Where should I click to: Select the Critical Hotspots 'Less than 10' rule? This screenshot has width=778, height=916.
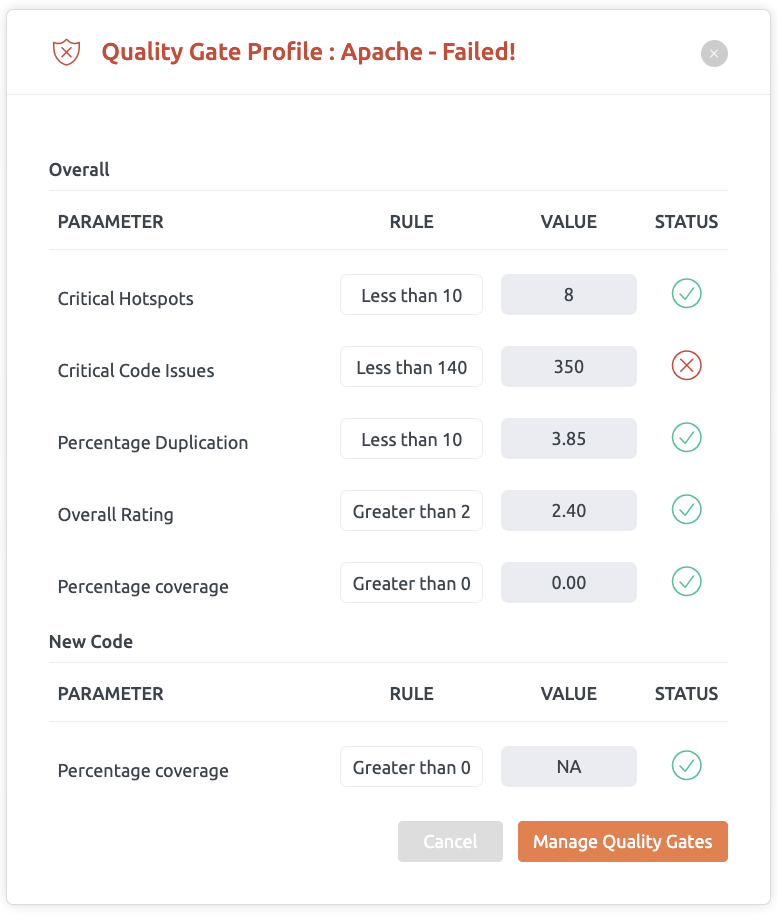pyautogui.click(x=411, y=295)
